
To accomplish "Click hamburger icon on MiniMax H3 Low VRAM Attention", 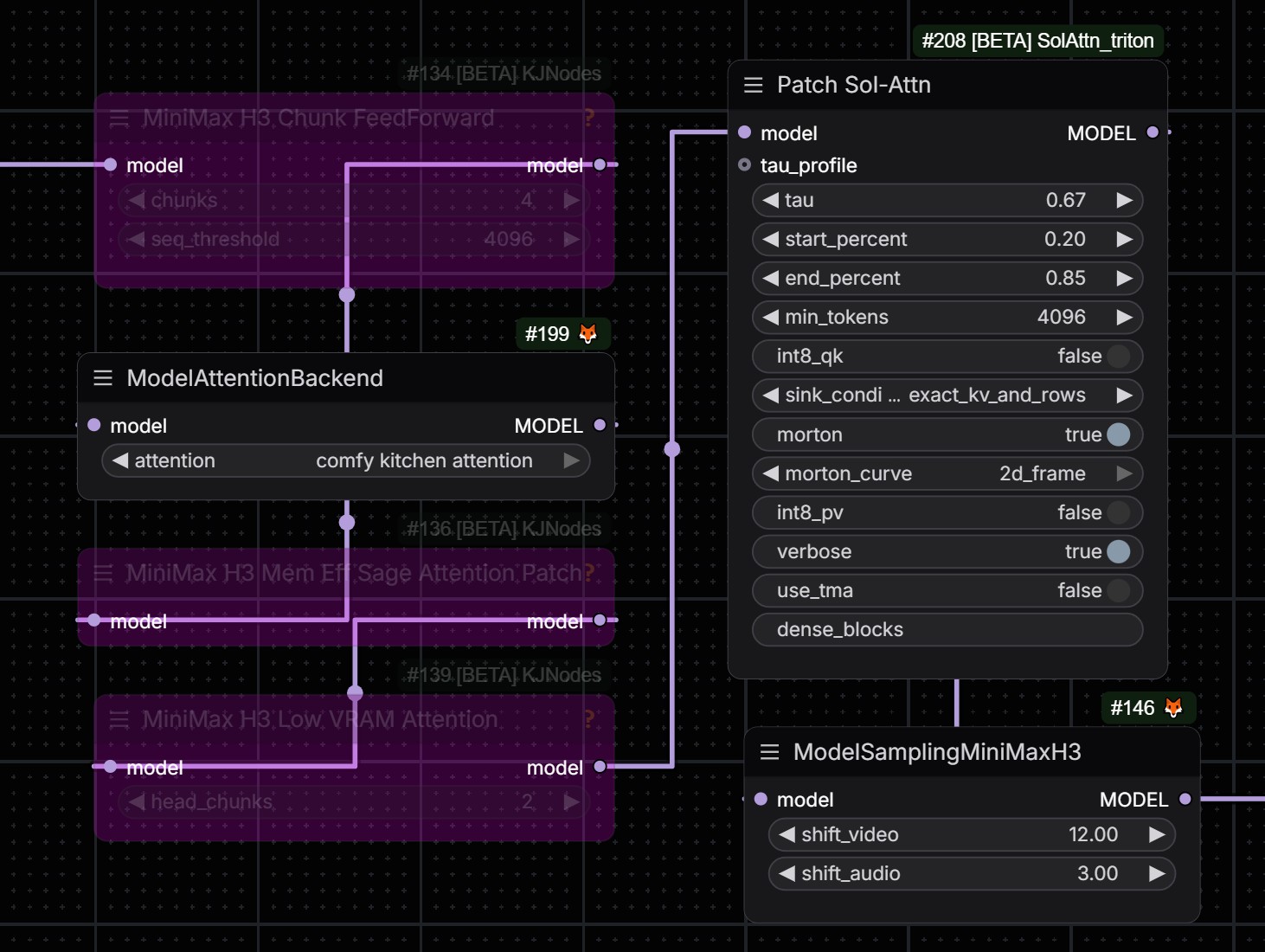I will coord(119,719).
